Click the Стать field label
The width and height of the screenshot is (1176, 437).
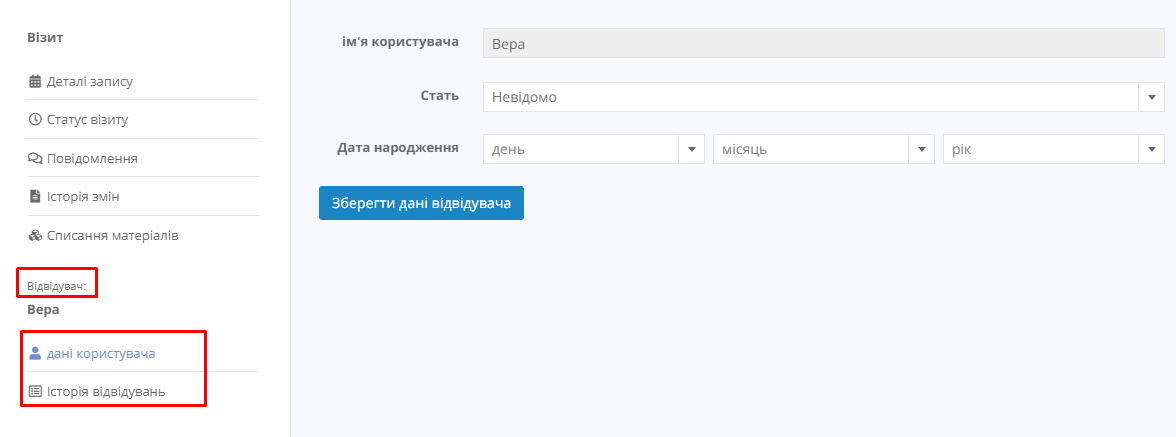[440, 96]
